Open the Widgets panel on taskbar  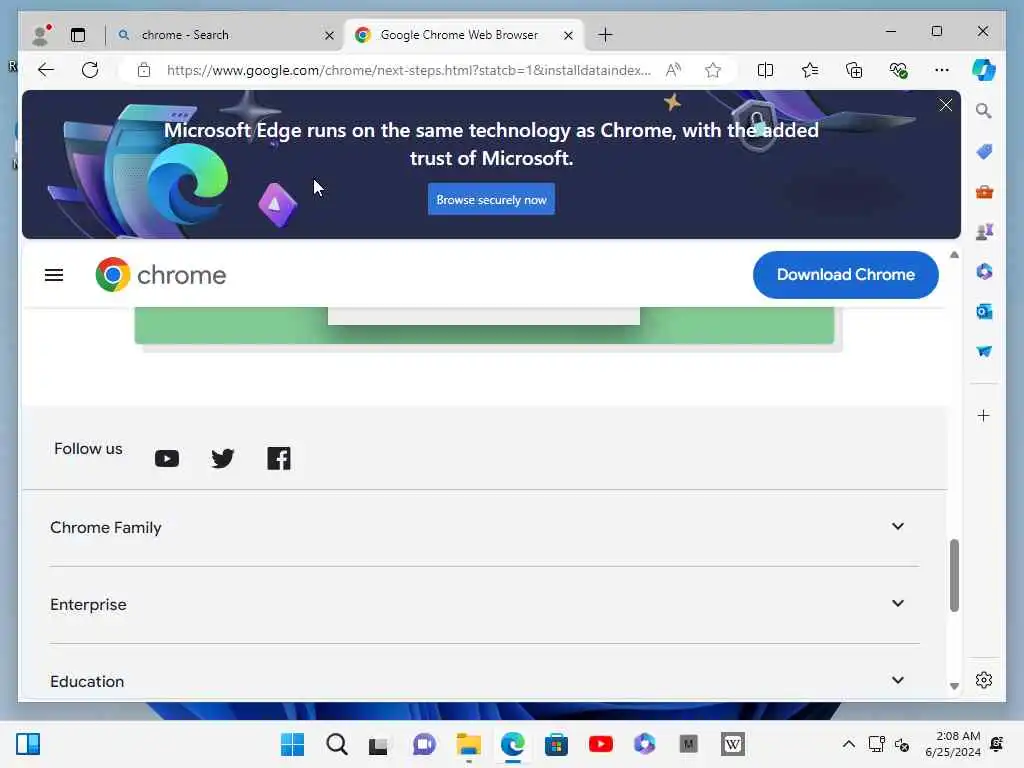(28, 744)
